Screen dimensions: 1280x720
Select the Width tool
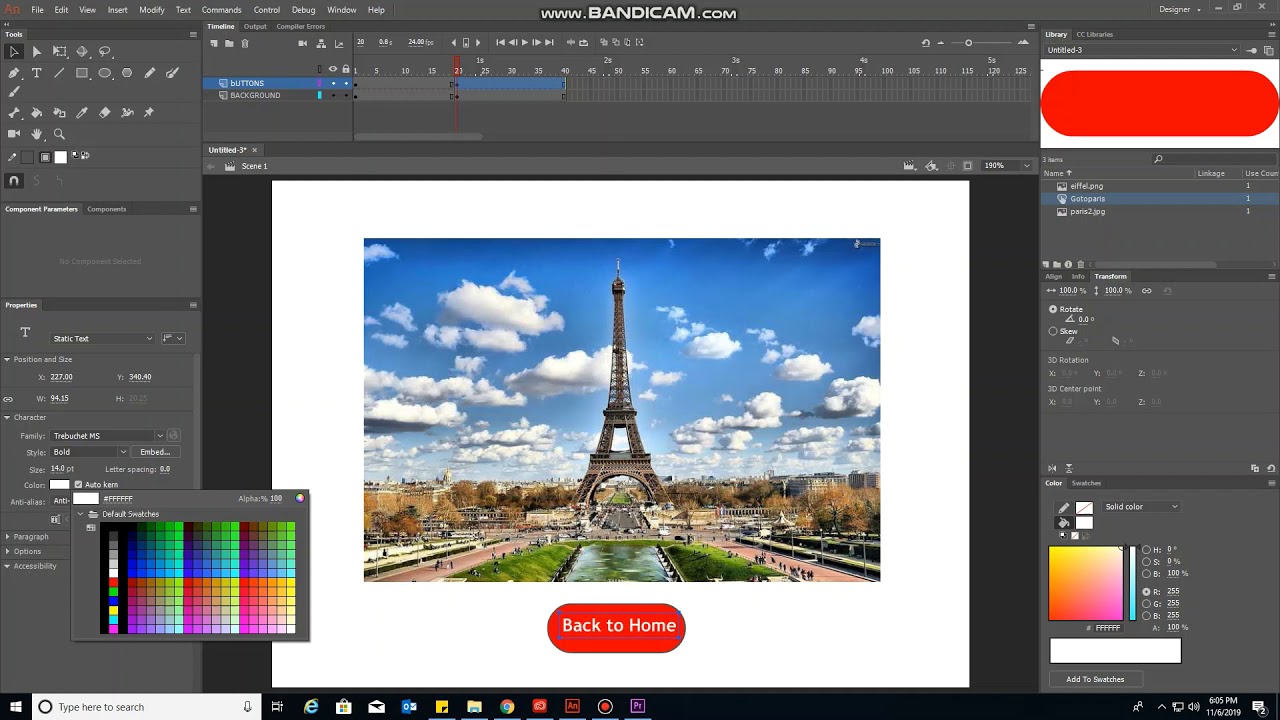(x=127, y=113)
